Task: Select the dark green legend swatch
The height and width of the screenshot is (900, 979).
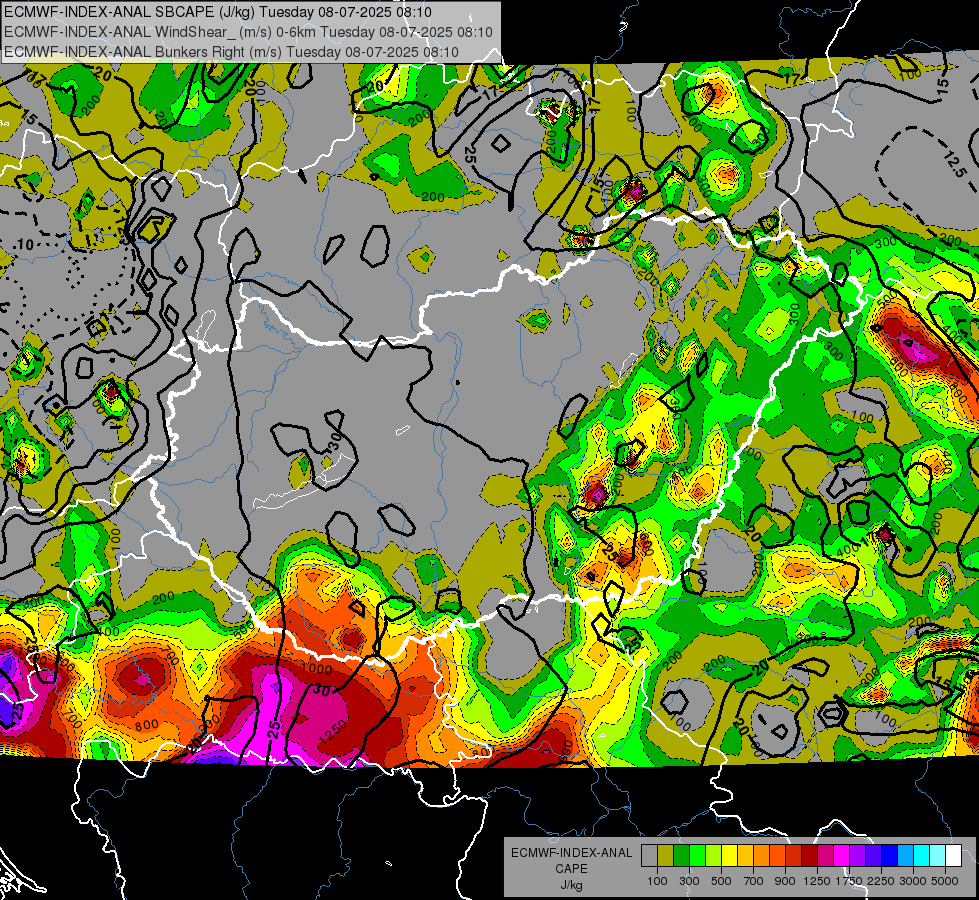Action: [681, 855]
